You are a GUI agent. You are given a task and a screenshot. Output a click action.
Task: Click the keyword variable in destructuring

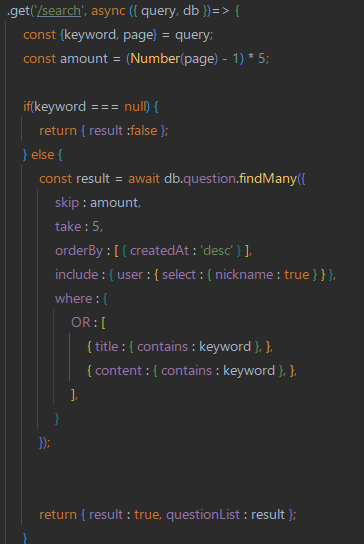click(x=90, y=35)
